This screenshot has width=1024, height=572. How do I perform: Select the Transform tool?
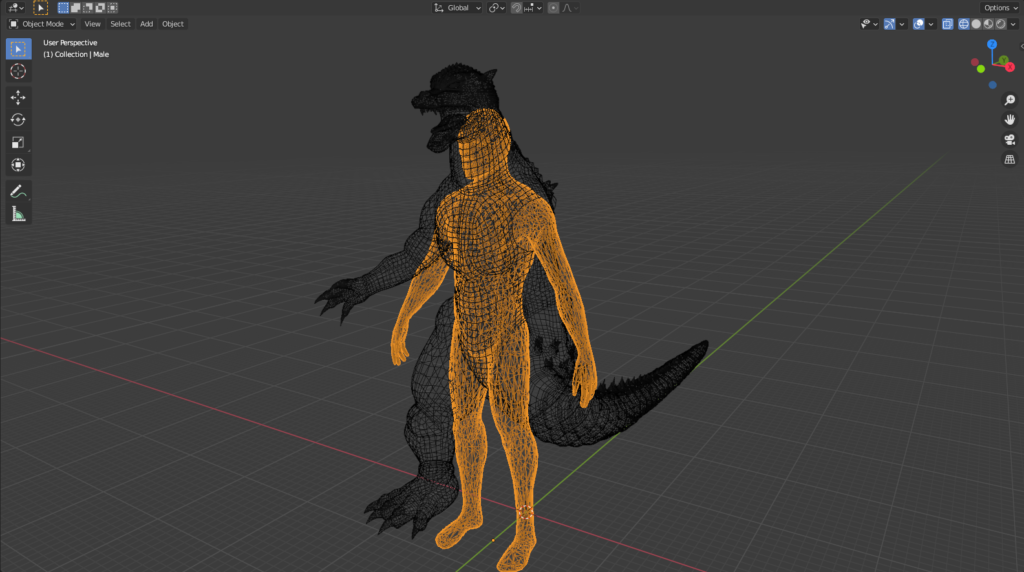[18, 164]
